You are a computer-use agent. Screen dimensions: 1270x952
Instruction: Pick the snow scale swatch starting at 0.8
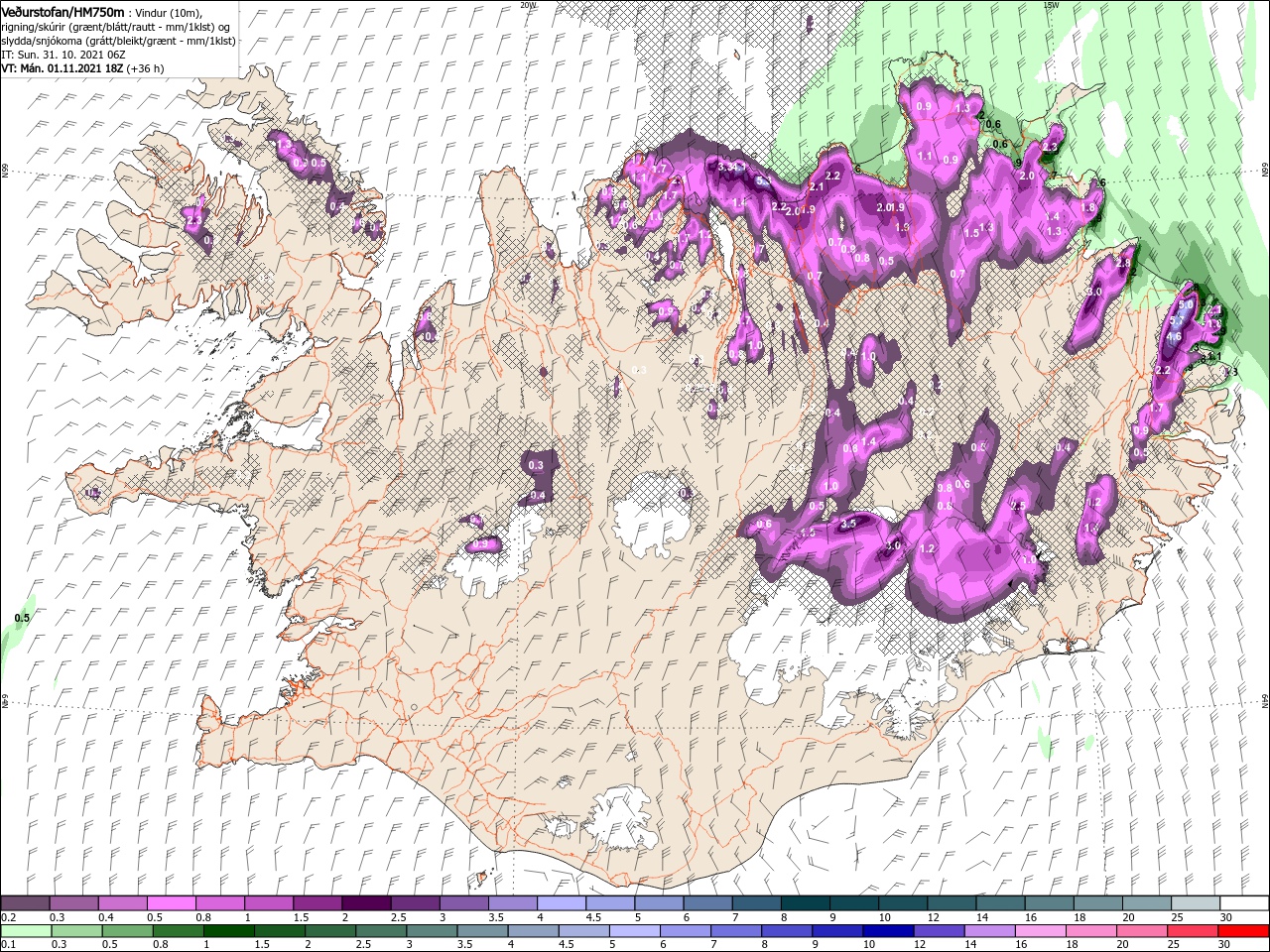point(220,902)
